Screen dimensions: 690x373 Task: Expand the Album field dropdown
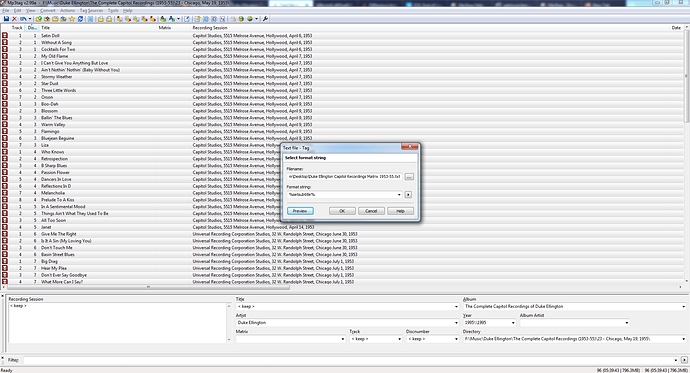tap(683, 307)
